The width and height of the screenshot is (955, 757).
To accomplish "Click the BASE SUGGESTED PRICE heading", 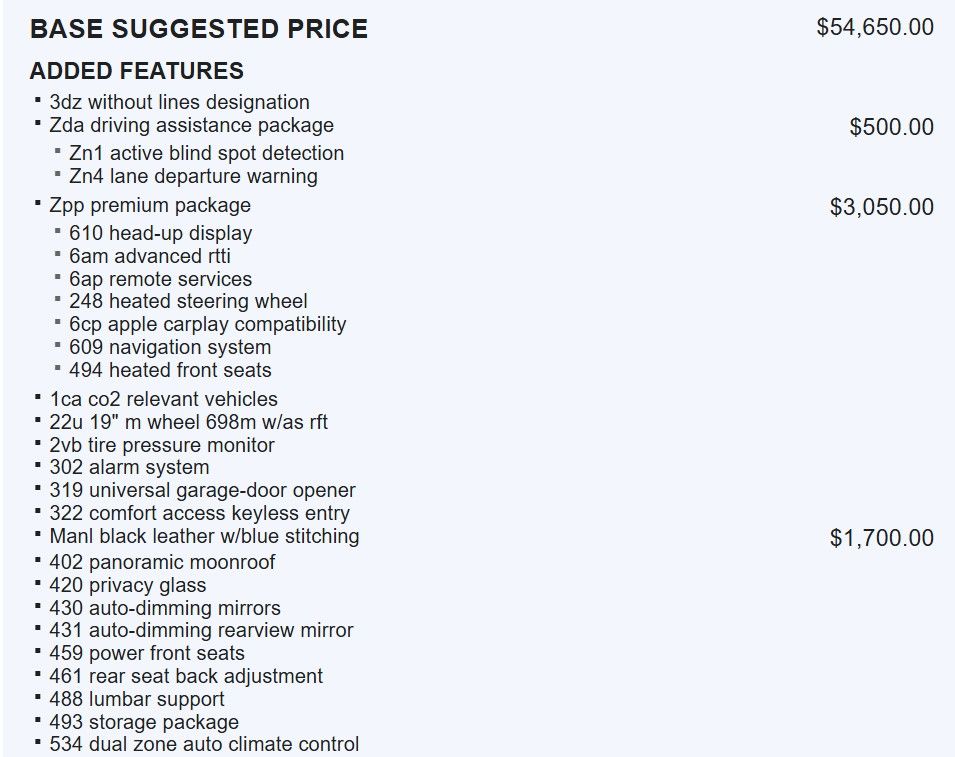I will 199,29.
